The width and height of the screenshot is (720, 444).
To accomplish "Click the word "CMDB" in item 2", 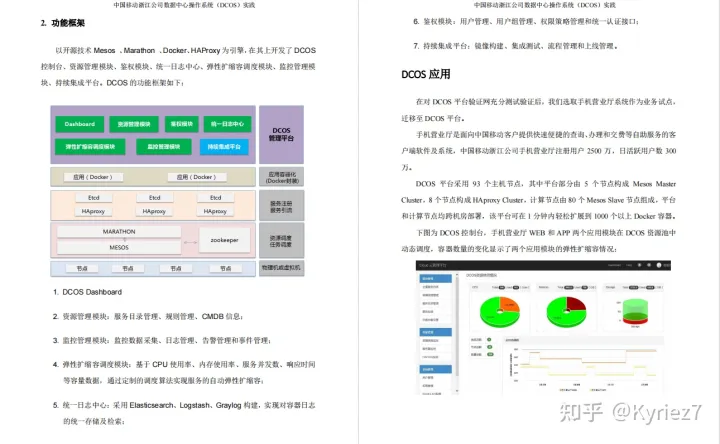I will tap(213, 316).
